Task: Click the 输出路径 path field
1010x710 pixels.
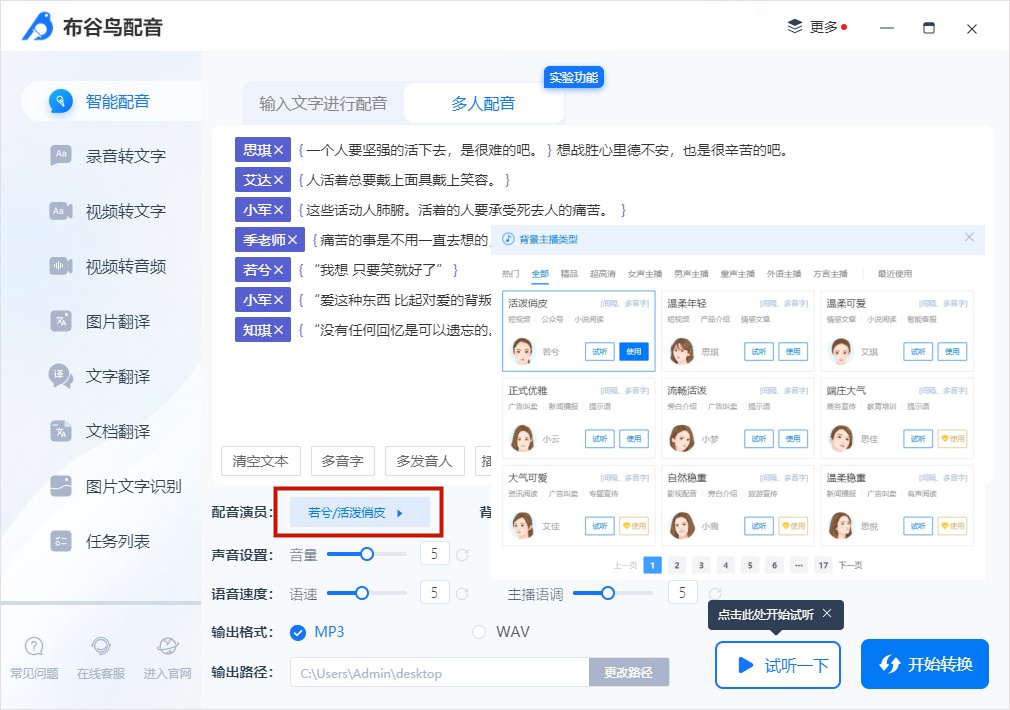Action: [439, 673]
